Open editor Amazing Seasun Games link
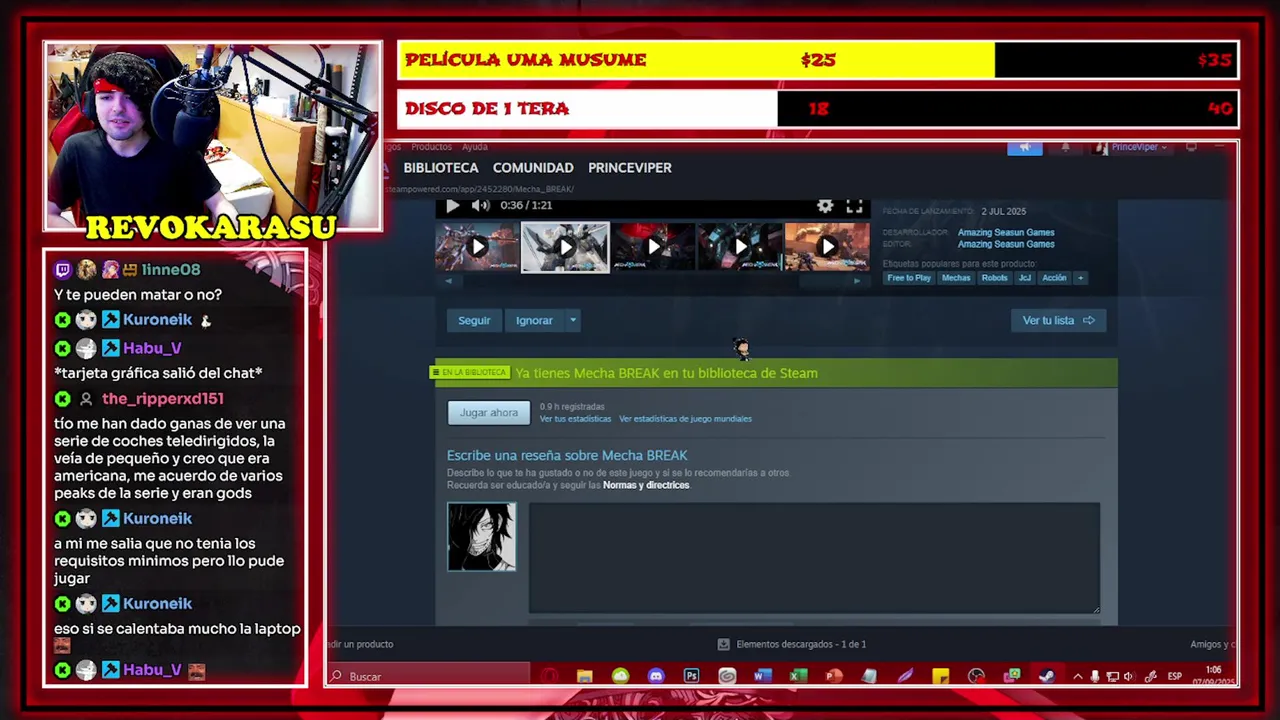1280x720 pixels. (1006, 244)
